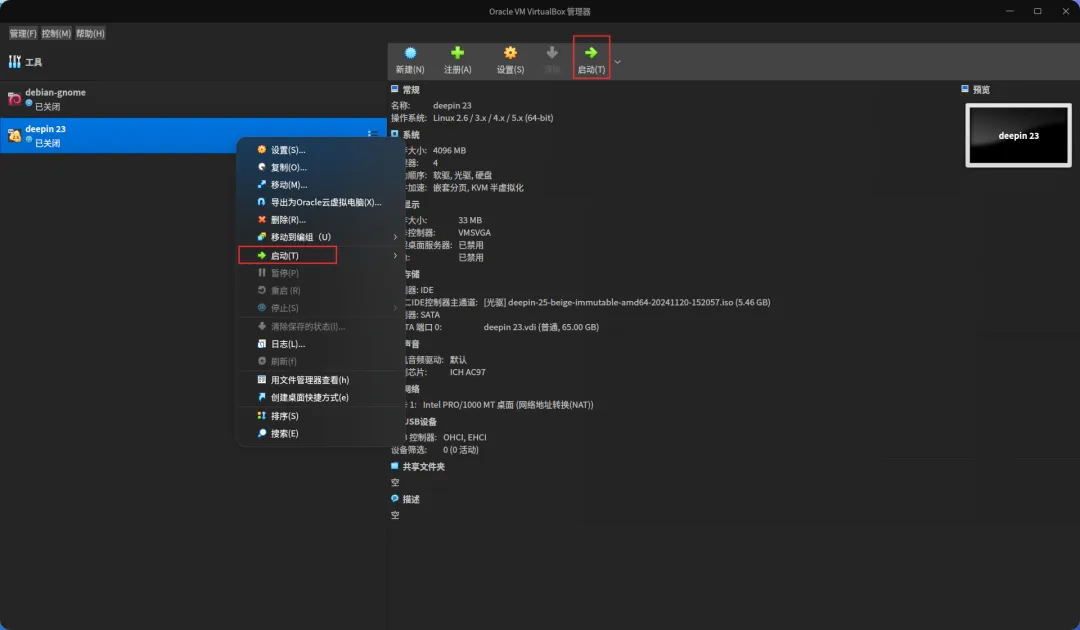
Task: Click the 软驱, 光驱, 硬盘 boot order value
Action: [462, 175]
